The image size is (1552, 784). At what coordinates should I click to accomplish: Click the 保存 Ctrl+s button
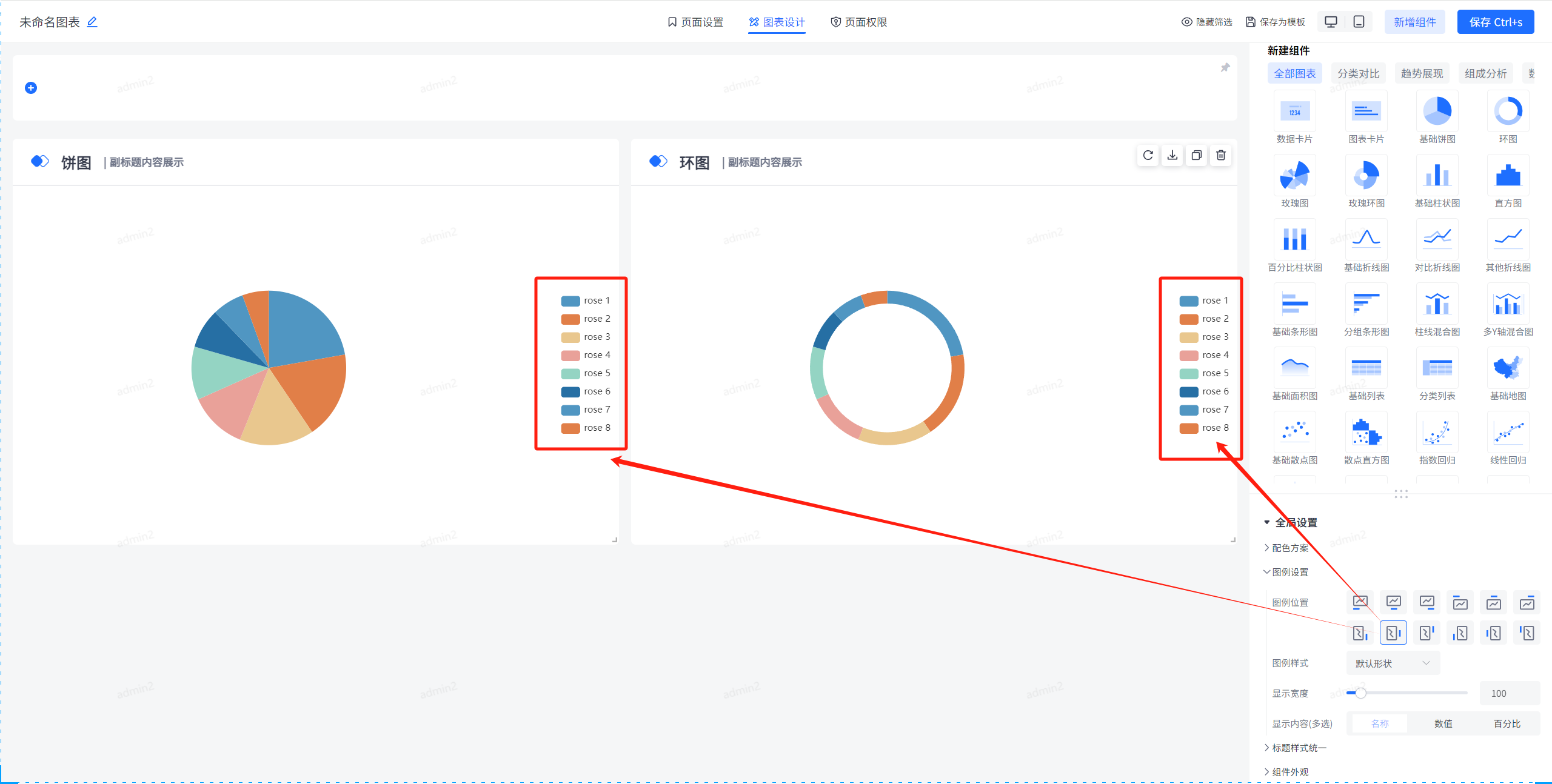[1495, 22]
